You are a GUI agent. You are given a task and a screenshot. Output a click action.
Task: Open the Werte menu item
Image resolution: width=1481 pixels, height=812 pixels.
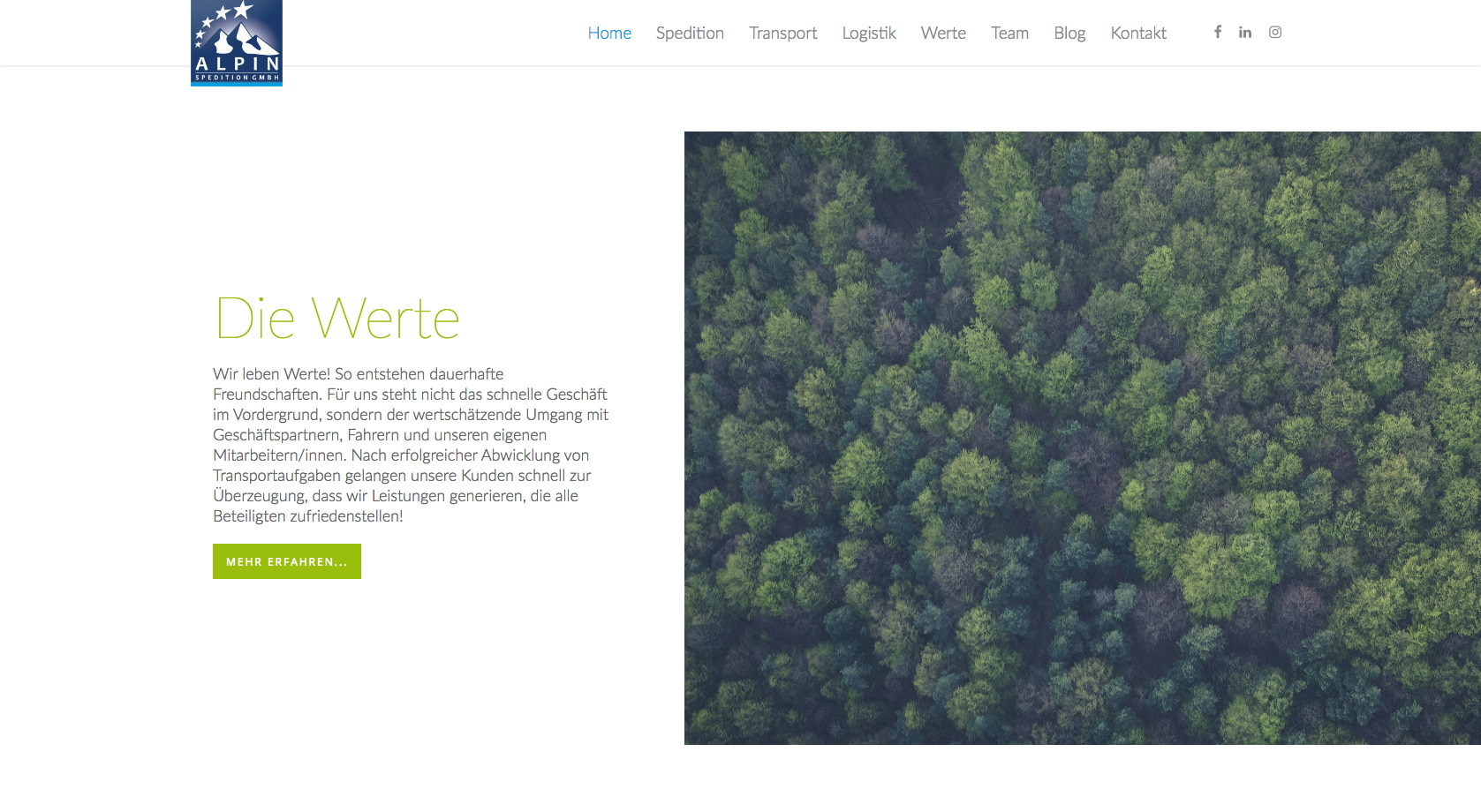943,33
